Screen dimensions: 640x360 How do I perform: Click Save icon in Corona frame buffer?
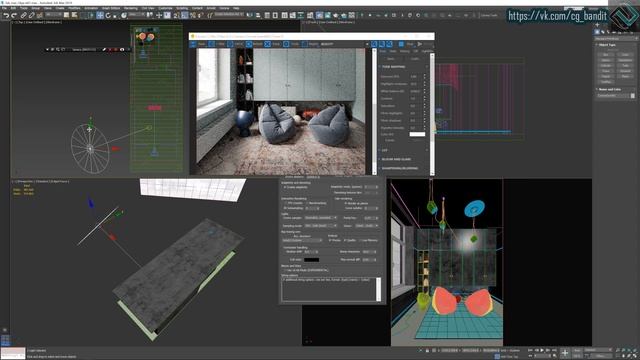[x=193, y=44]
